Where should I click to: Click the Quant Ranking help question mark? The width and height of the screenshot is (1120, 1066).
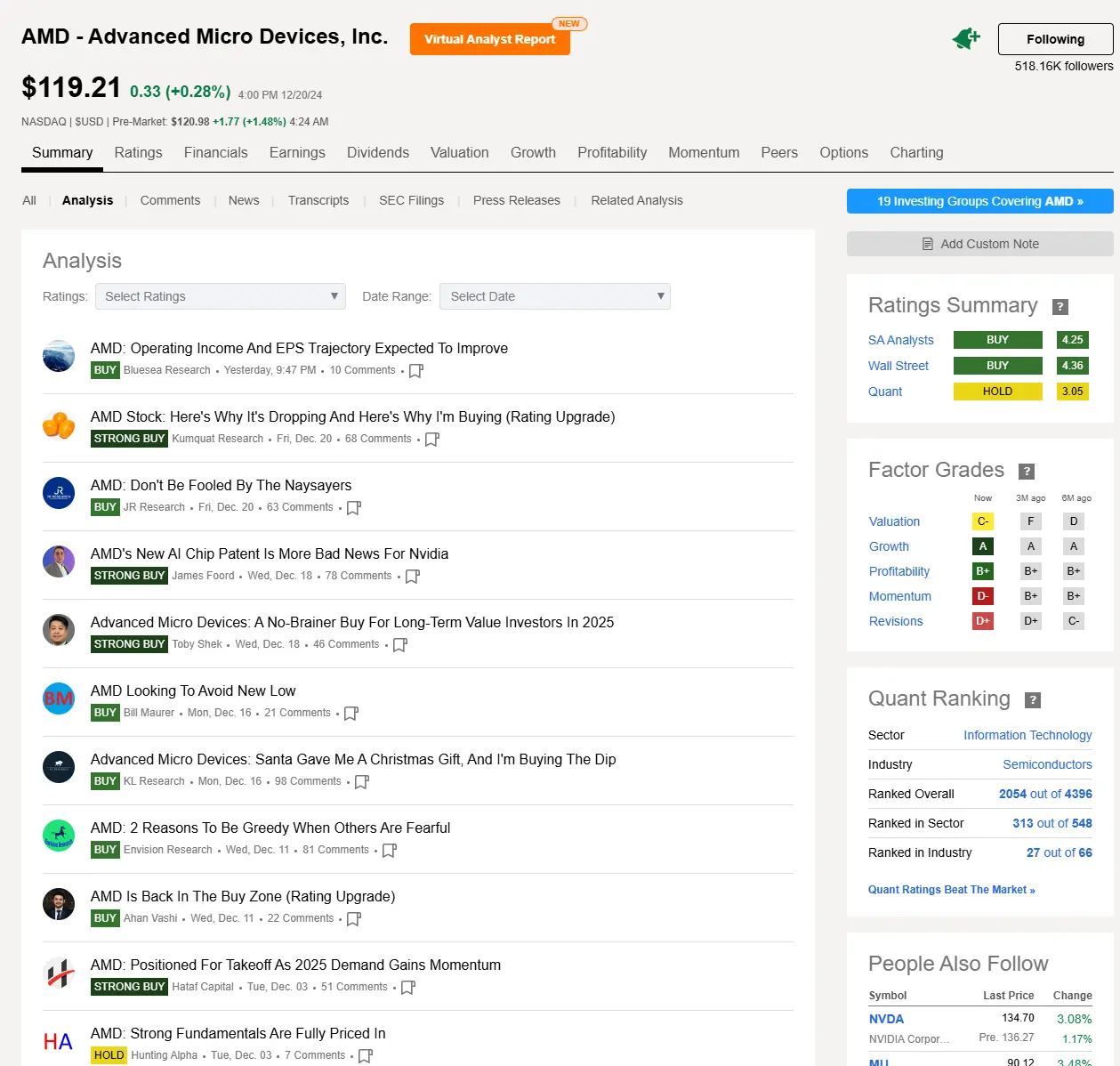(1032, 700)
